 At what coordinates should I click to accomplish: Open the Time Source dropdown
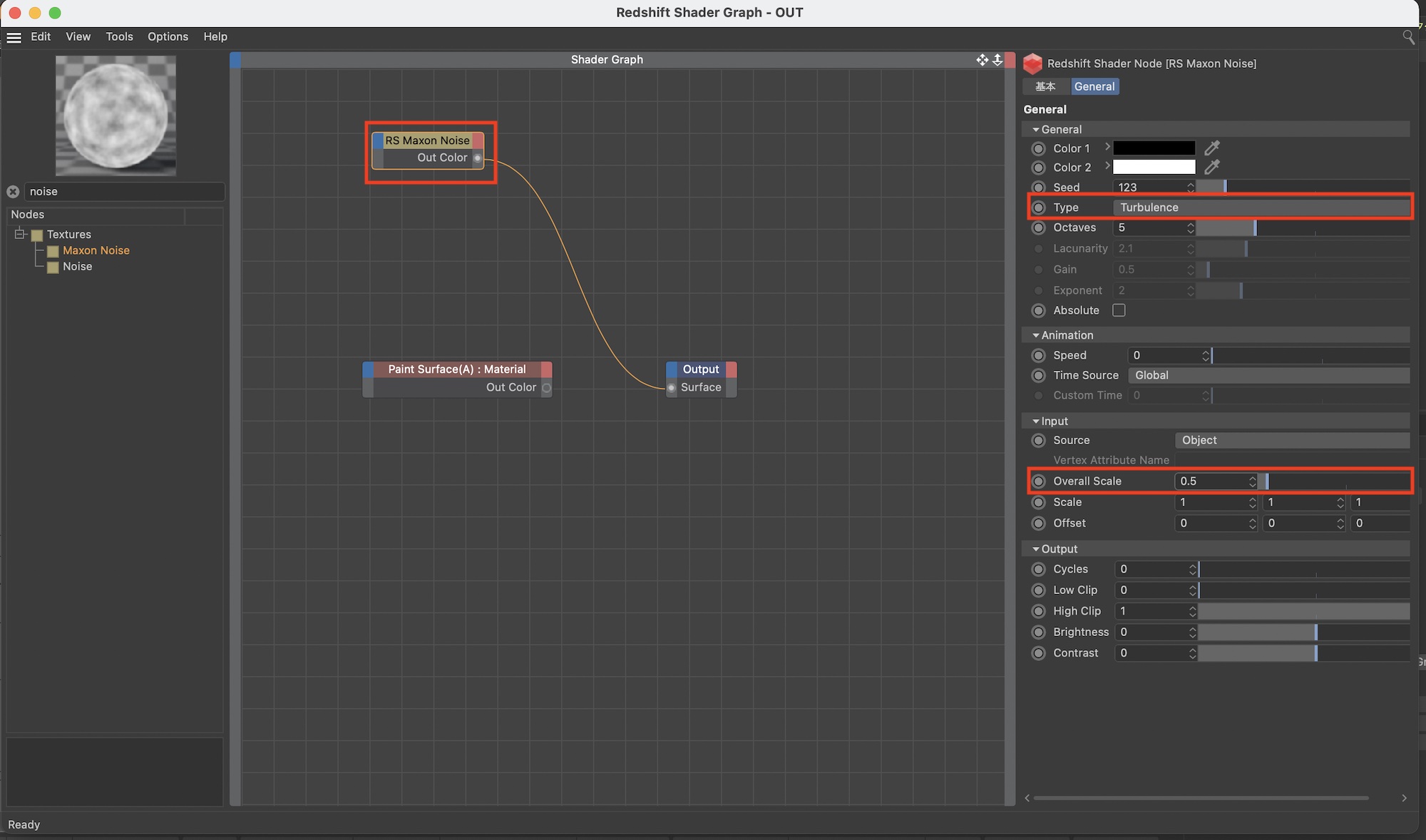pos(1268,375)
